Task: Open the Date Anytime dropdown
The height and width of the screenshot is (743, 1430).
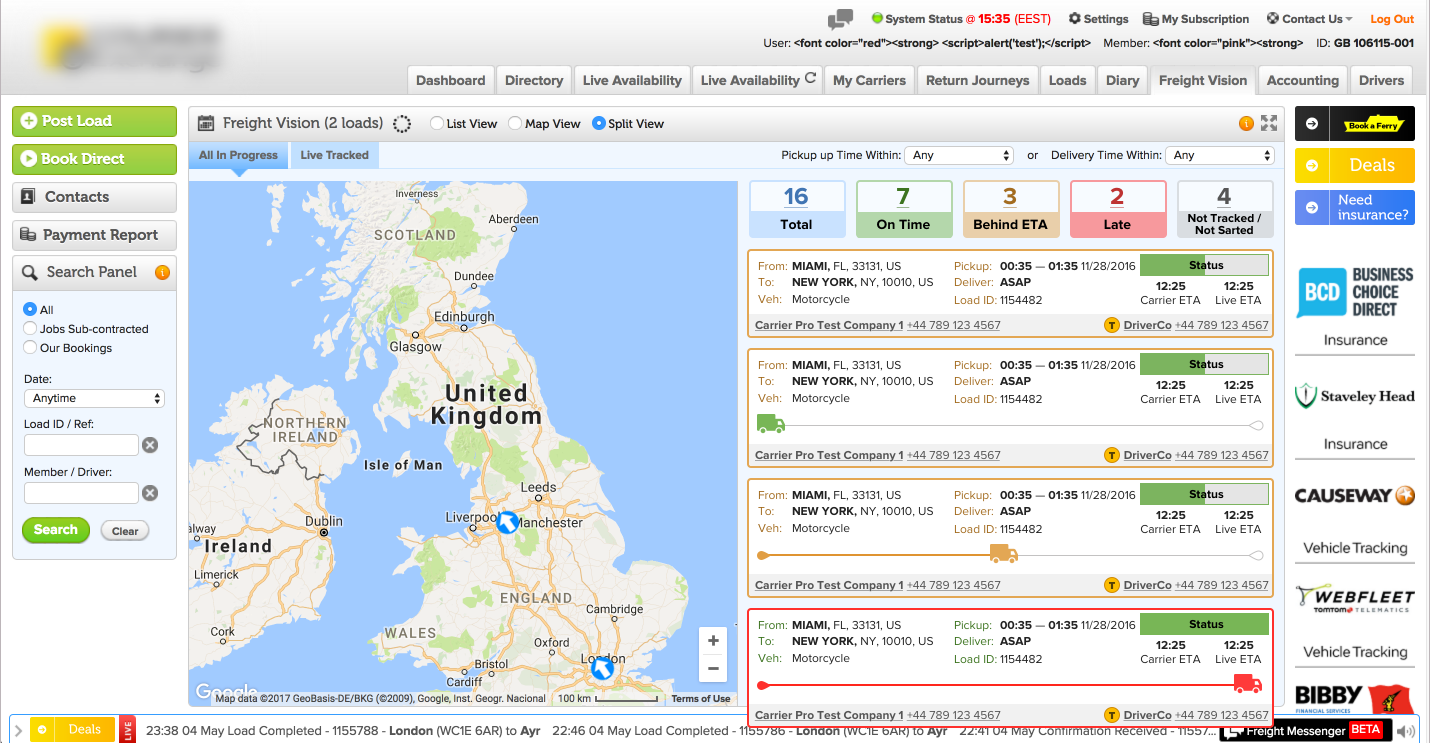Action: [94, 398]
